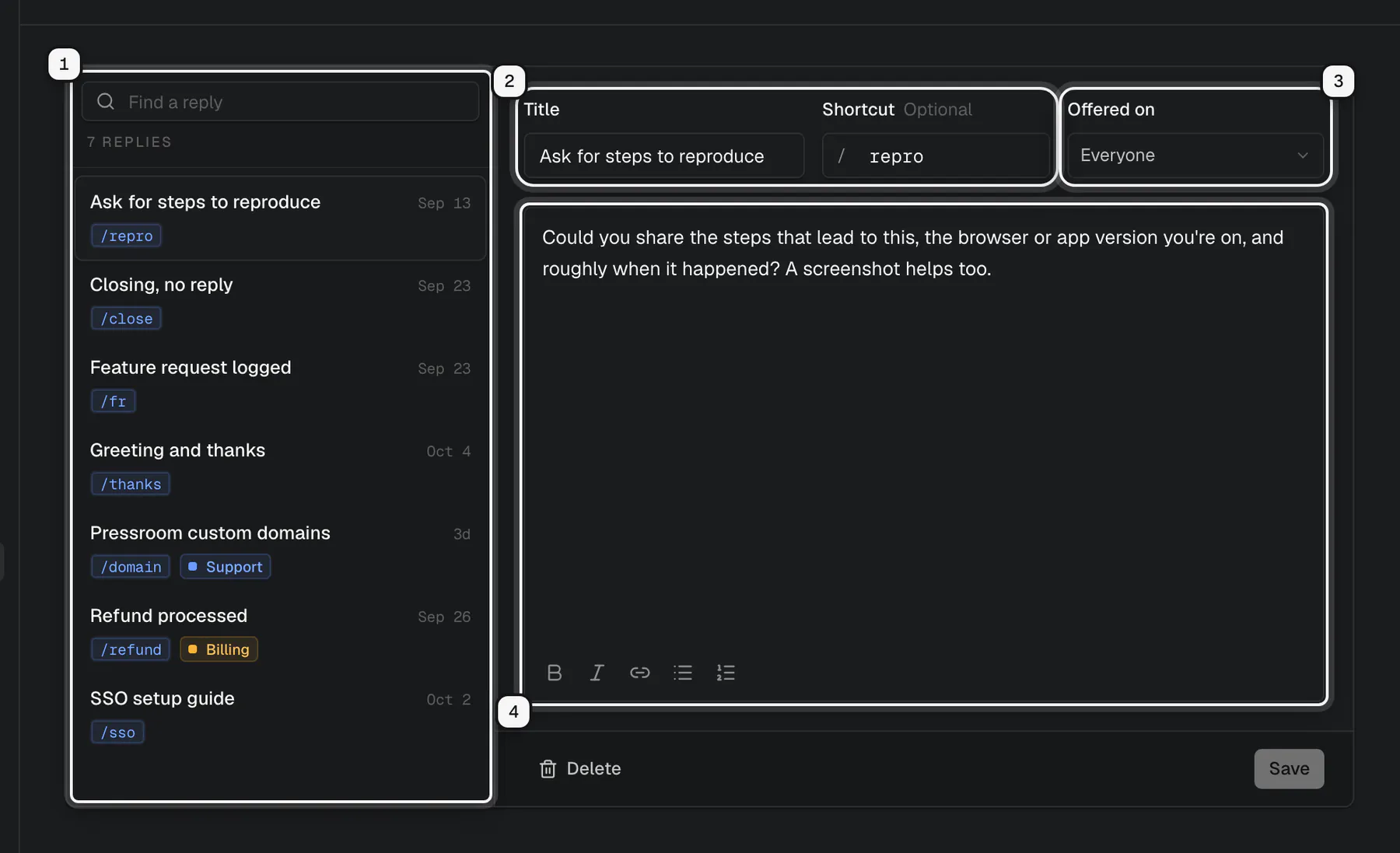This screenshot has width=1400, height=853.
Task: Click the 7 REPLIES count label
Action: coord(129,142)
